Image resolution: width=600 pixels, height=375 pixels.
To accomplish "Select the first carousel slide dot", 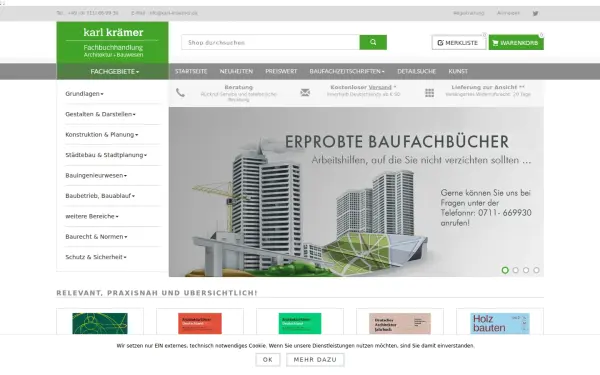I will point(505,270).
